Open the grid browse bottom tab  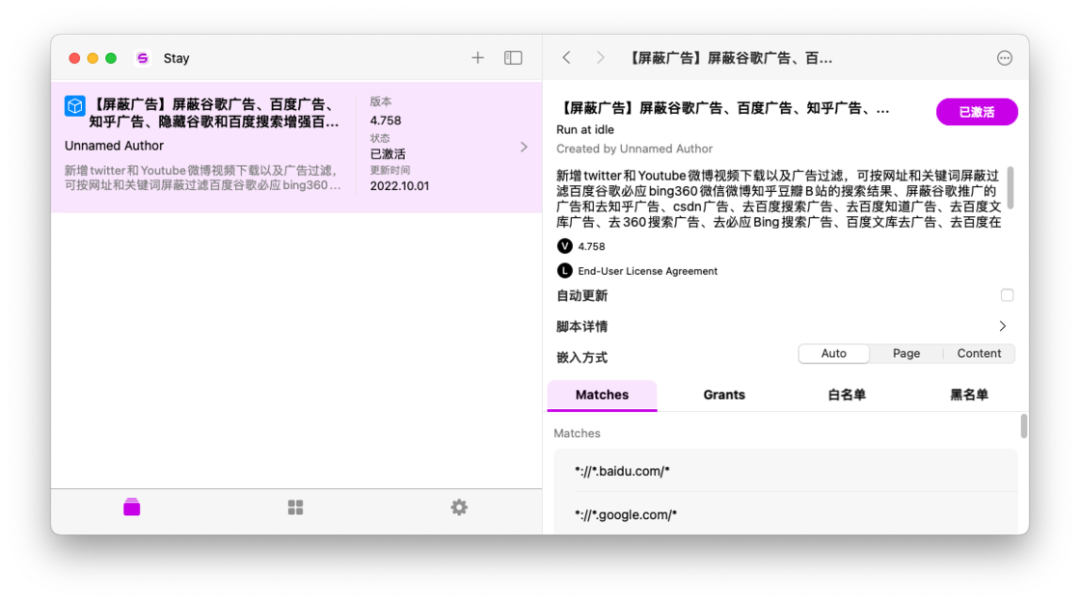295,508
